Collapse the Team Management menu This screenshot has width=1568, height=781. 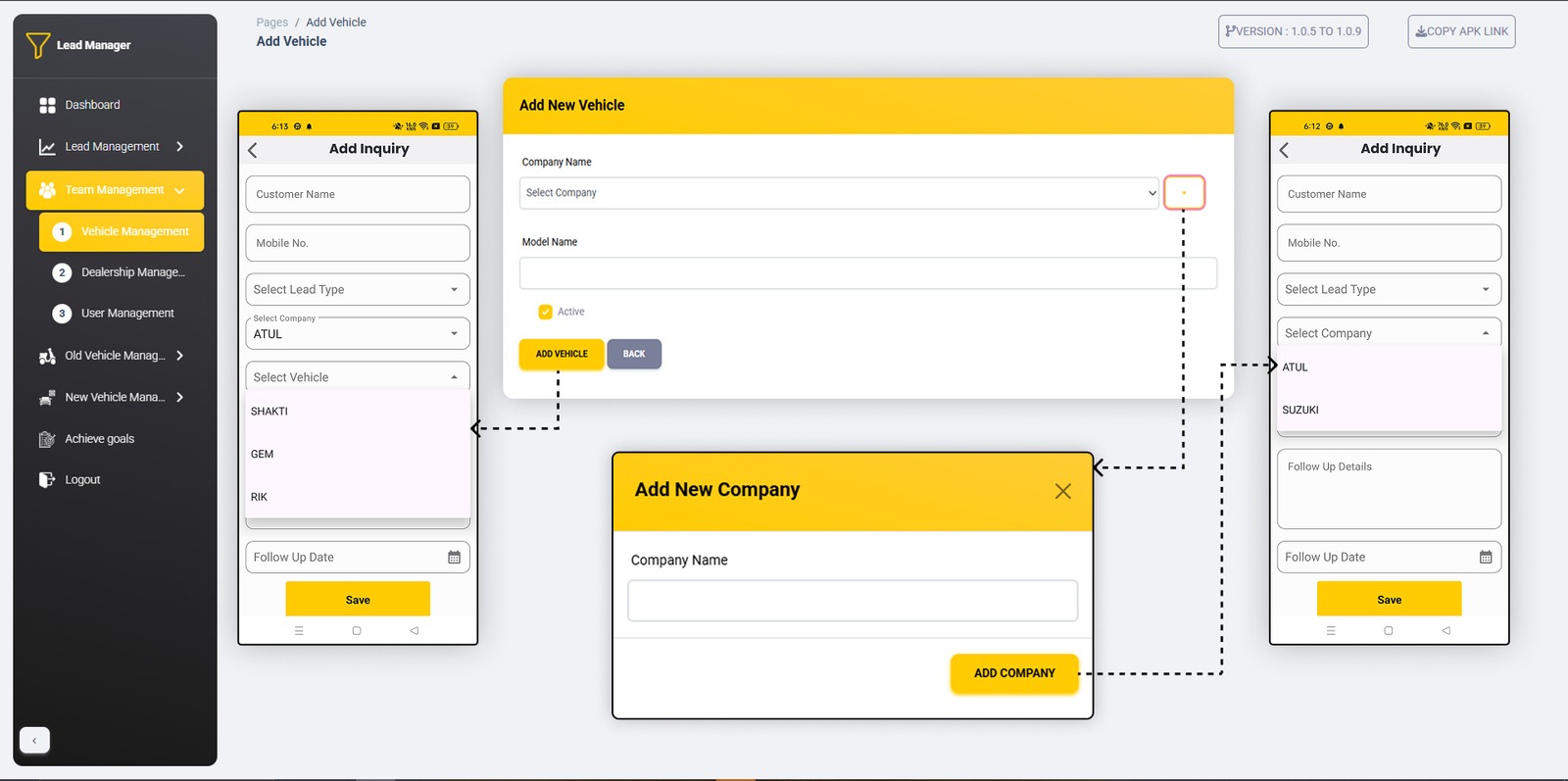179,190
